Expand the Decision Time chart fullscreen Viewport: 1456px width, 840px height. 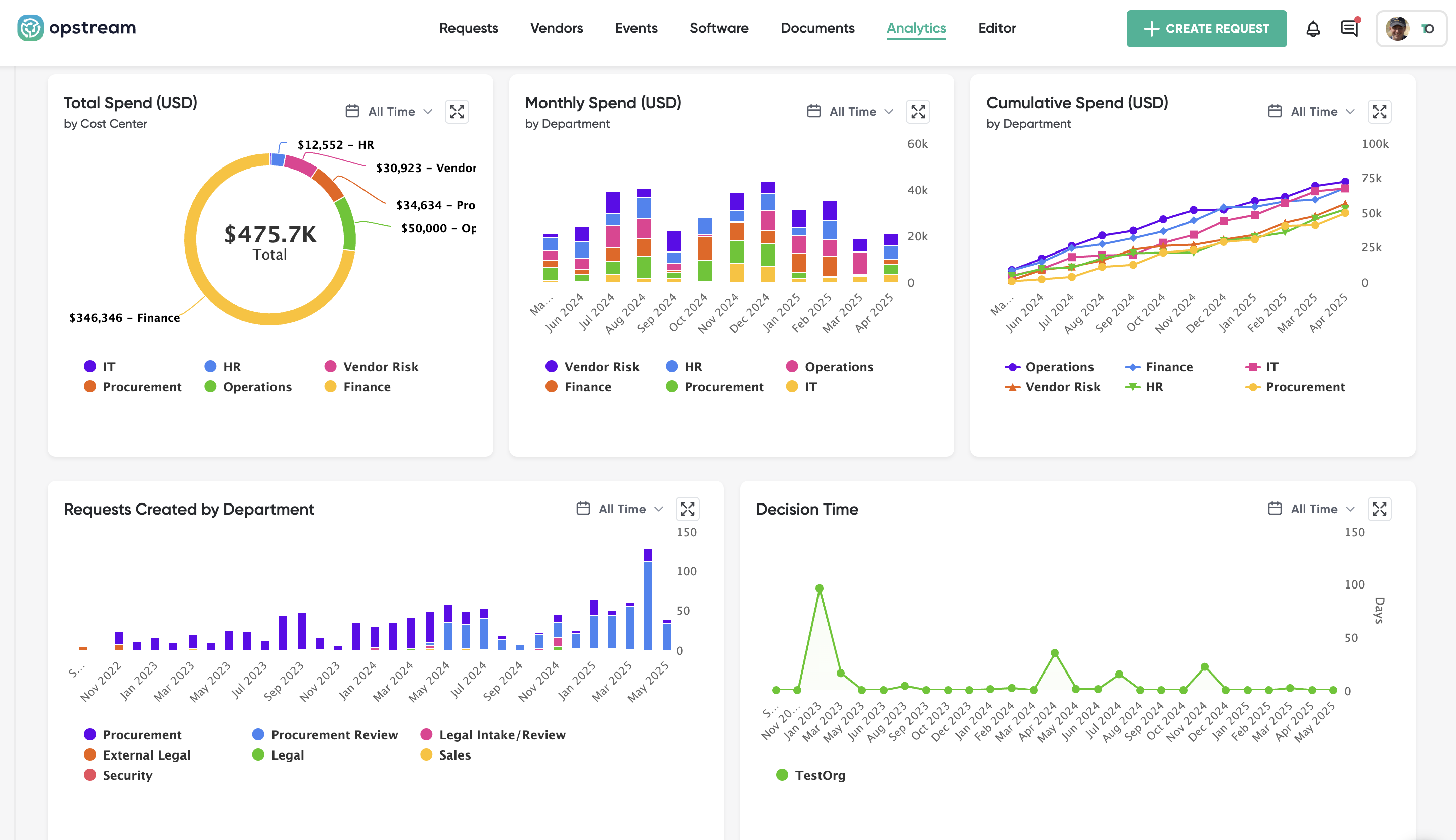tap(1379, 509)
